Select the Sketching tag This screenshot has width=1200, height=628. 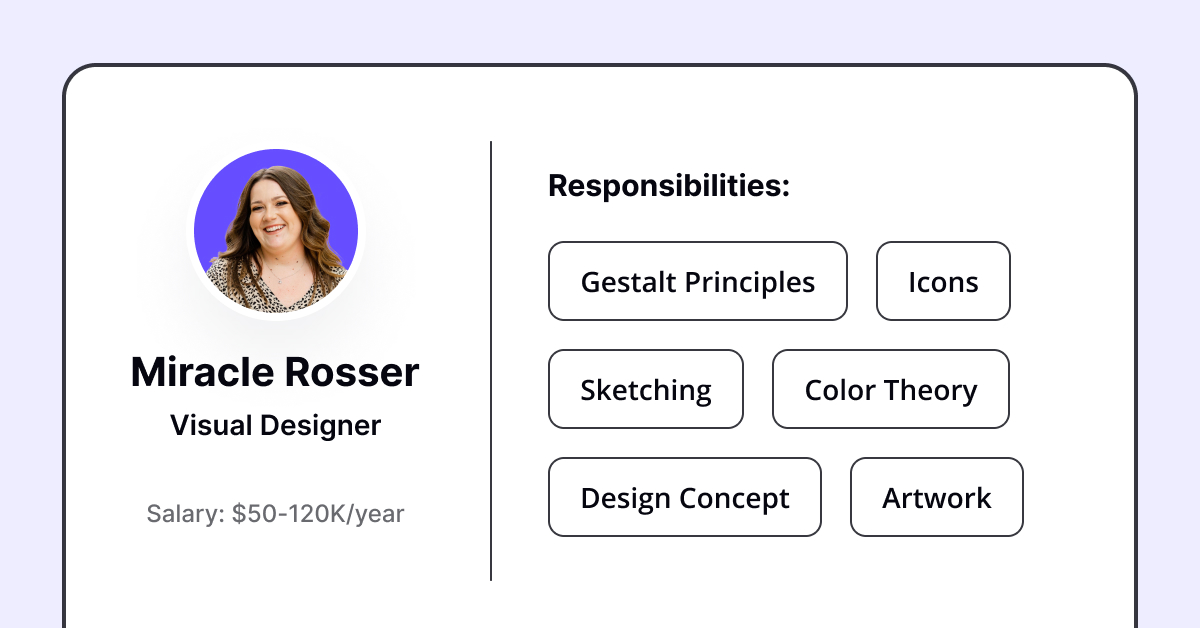pos(646,389)
